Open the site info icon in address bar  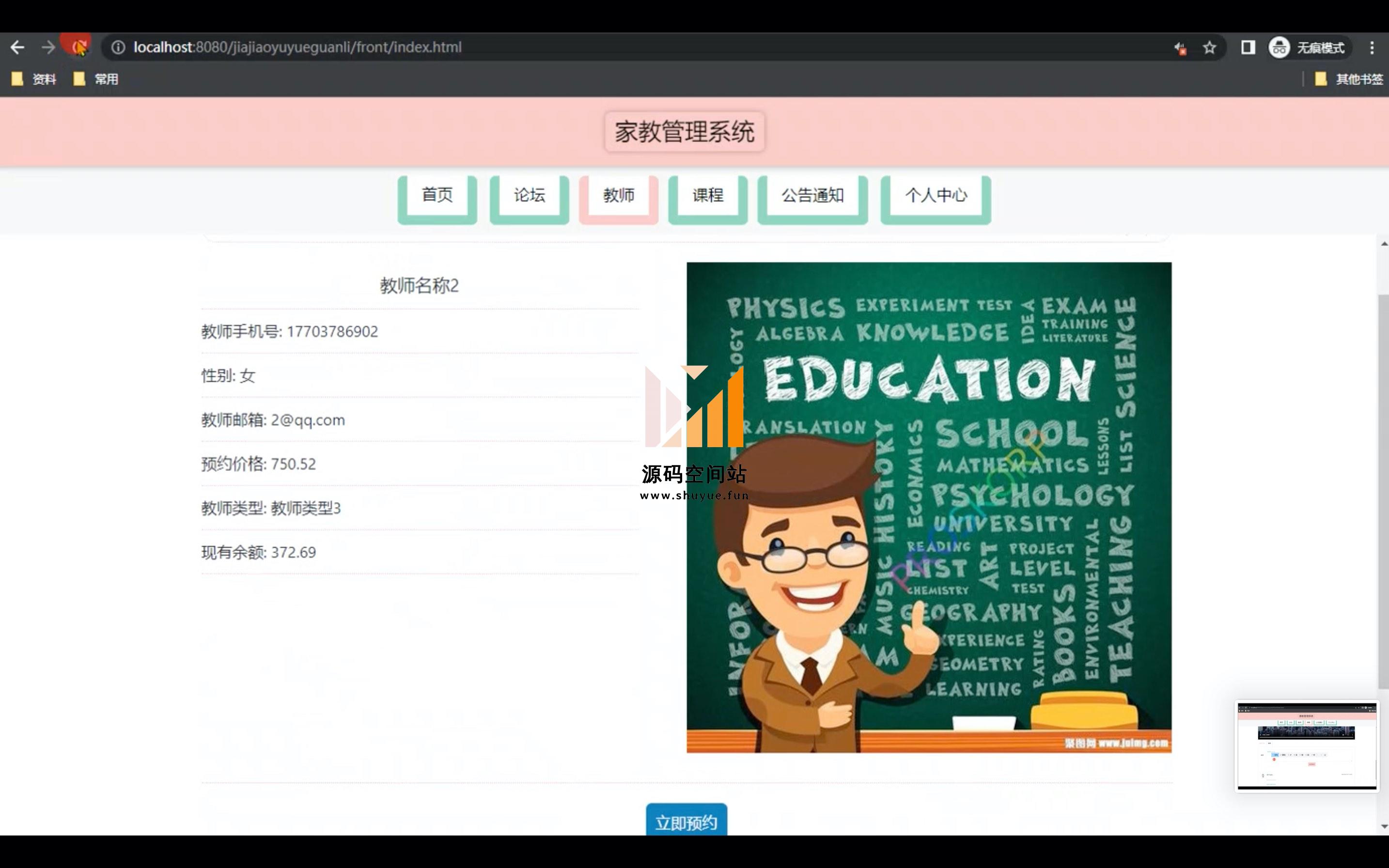118,47
